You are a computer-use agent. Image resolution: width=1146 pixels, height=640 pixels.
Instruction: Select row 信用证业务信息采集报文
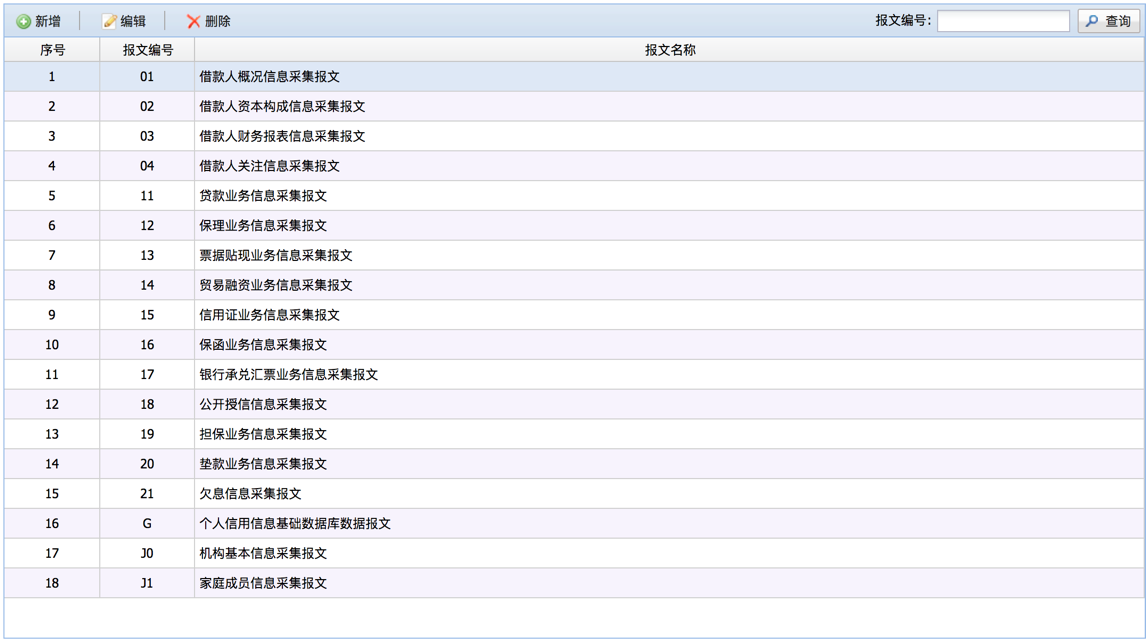coord(269,315)
